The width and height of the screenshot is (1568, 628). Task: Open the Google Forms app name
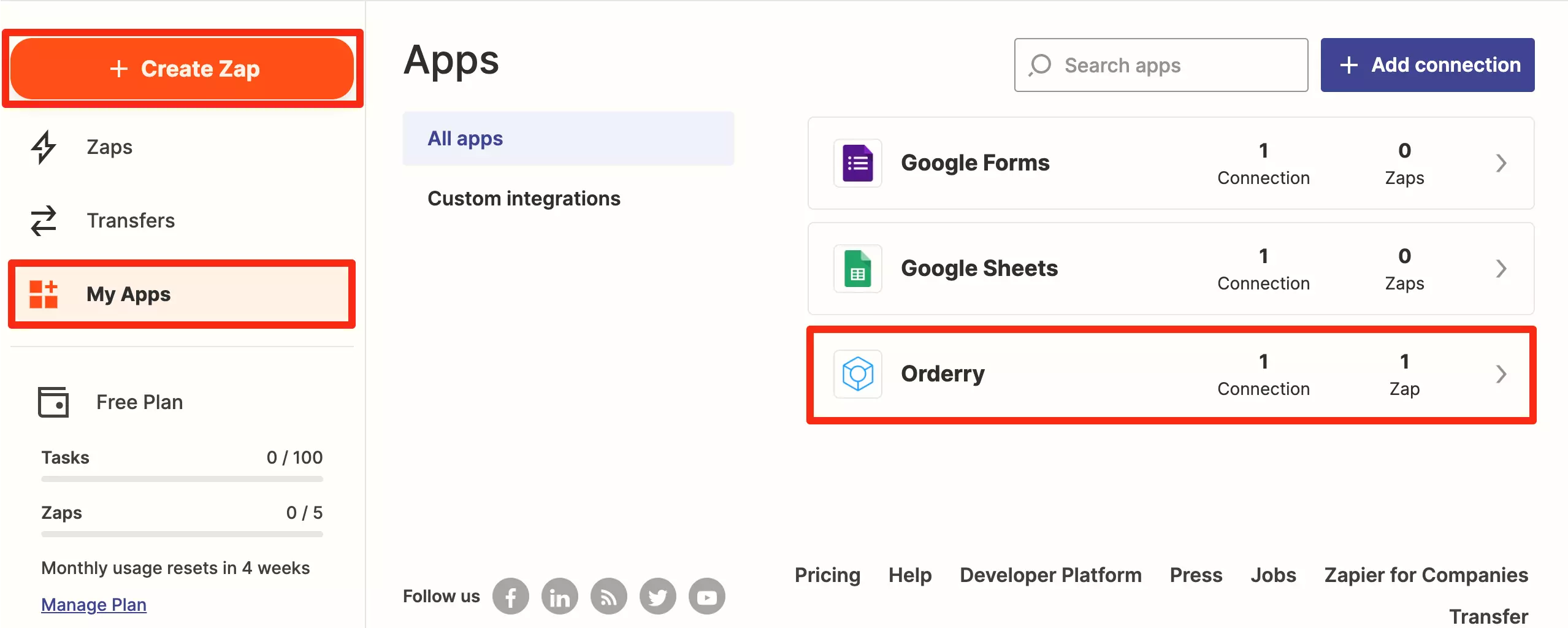coord(975,163)
